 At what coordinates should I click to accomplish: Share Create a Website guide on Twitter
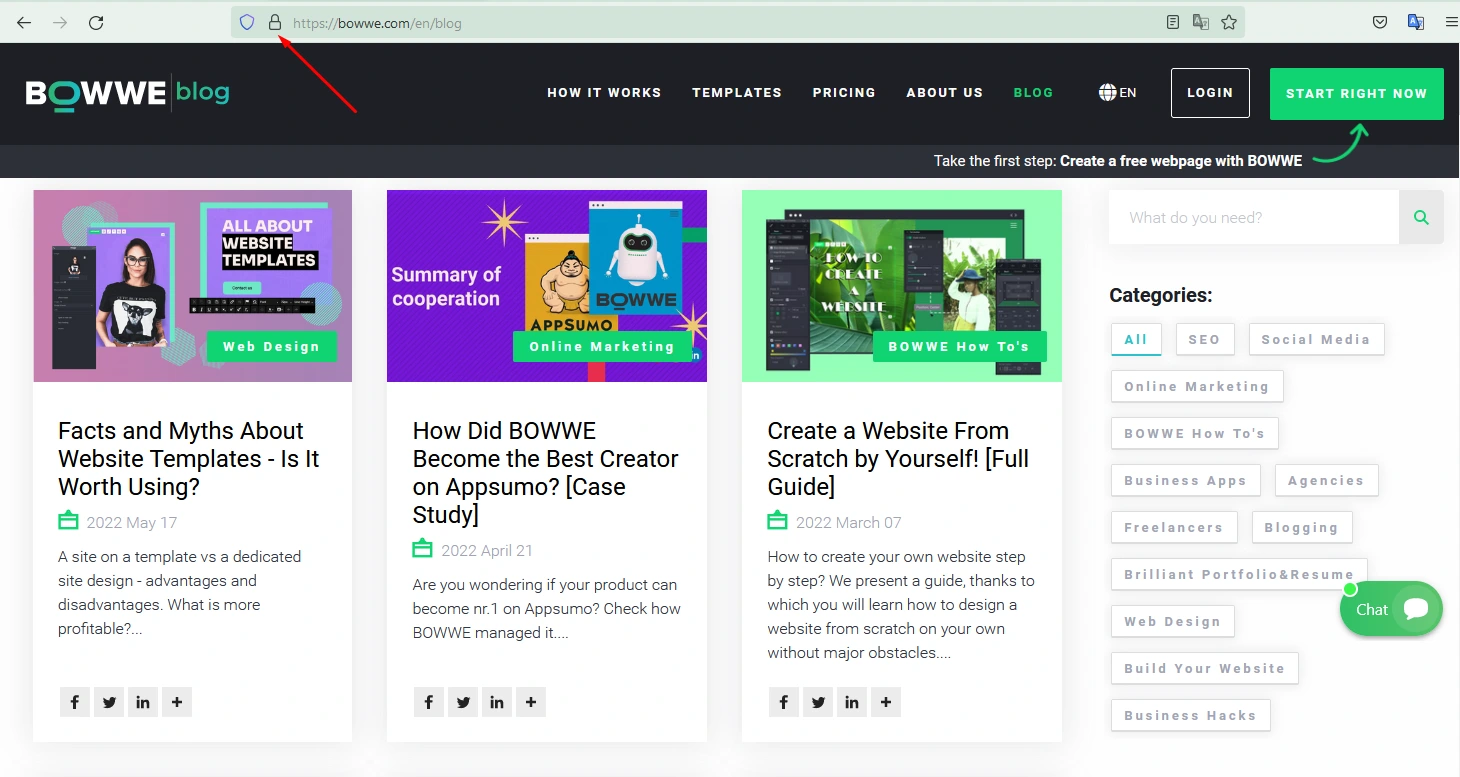818,702
